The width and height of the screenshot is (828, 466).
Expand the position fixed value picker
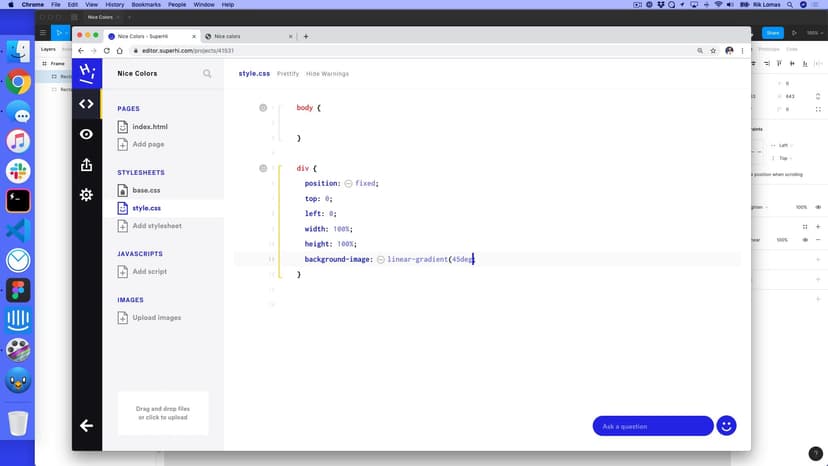pos(348,184)
